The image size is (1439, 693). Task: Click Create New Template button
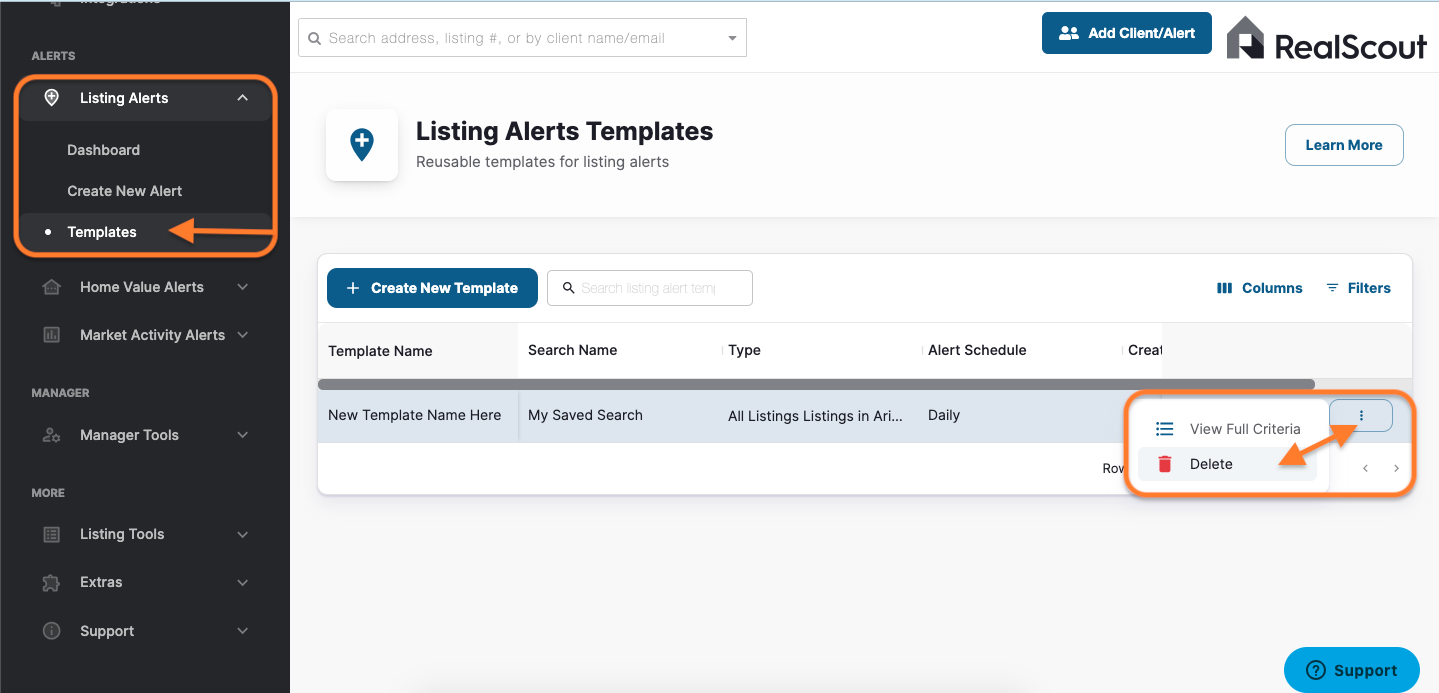432,288
